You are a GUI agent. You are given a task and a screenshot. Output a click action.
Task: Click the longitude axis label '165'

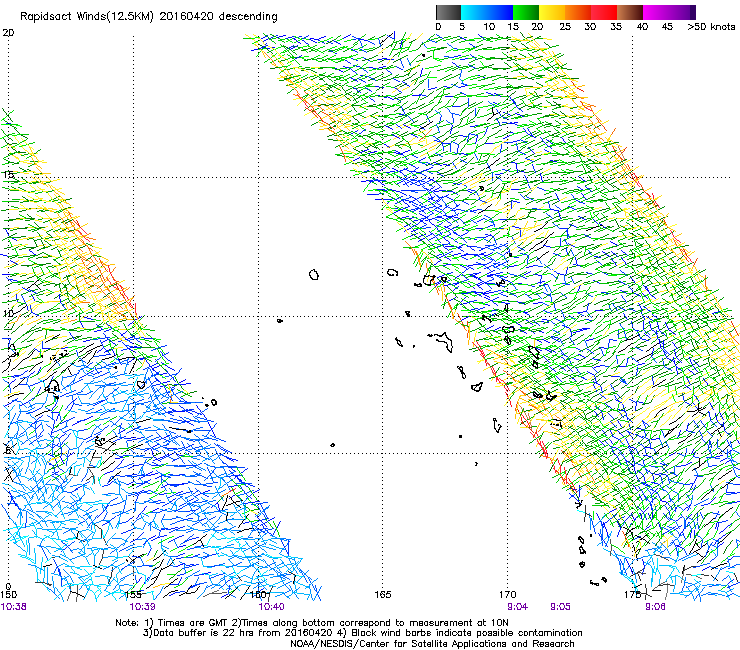(383, 595)
